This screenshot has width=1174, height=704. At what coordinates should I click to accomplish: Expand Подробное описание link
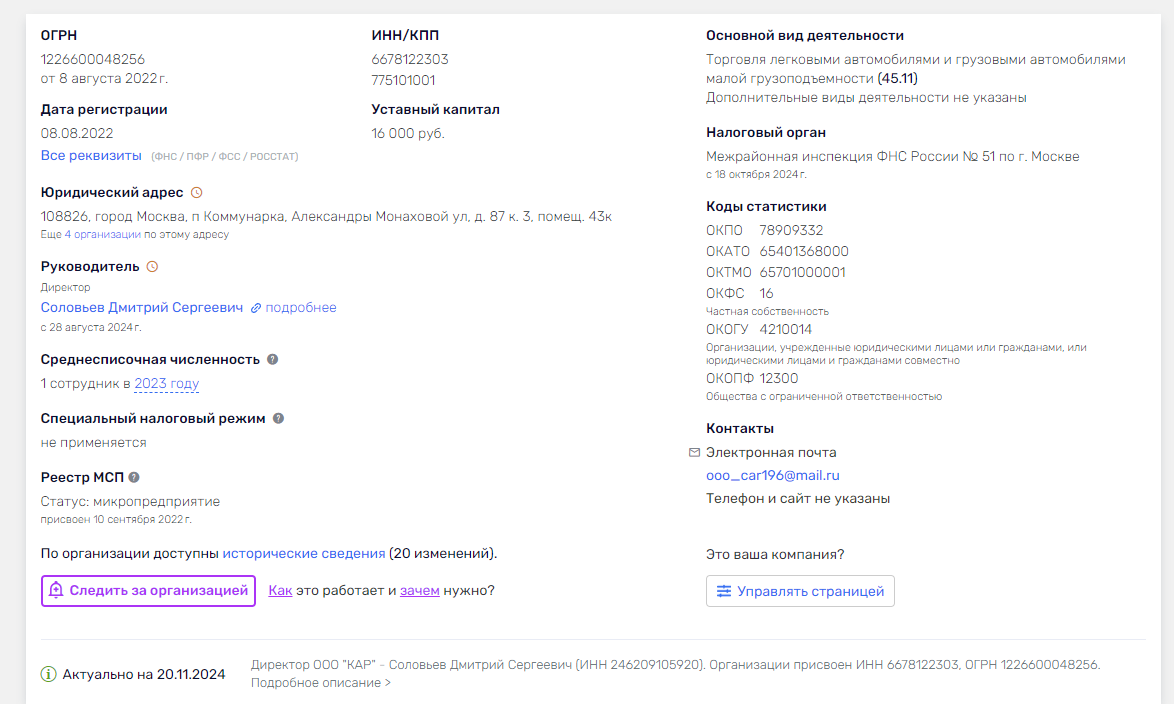coord(320,683)
